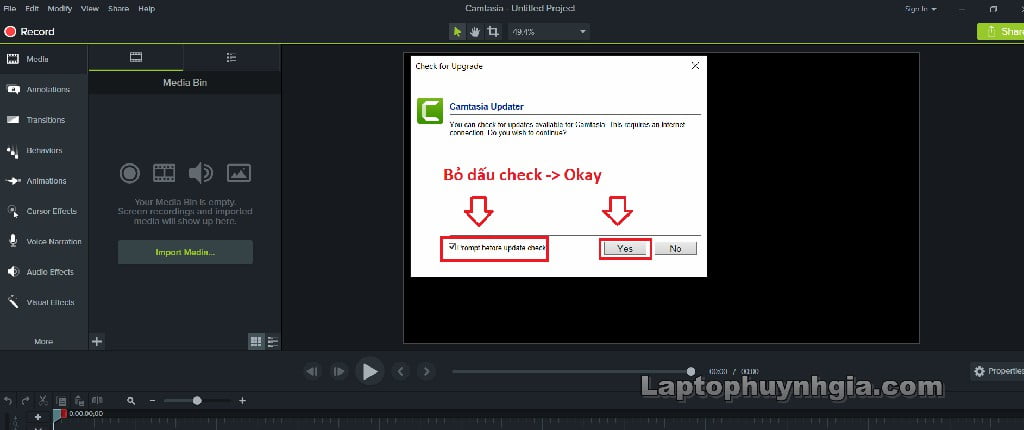Image resolution: width=1024 pixels, height=430 pixels.
Task: Jump to next clip with right chevron
Action: coord(426,372)
